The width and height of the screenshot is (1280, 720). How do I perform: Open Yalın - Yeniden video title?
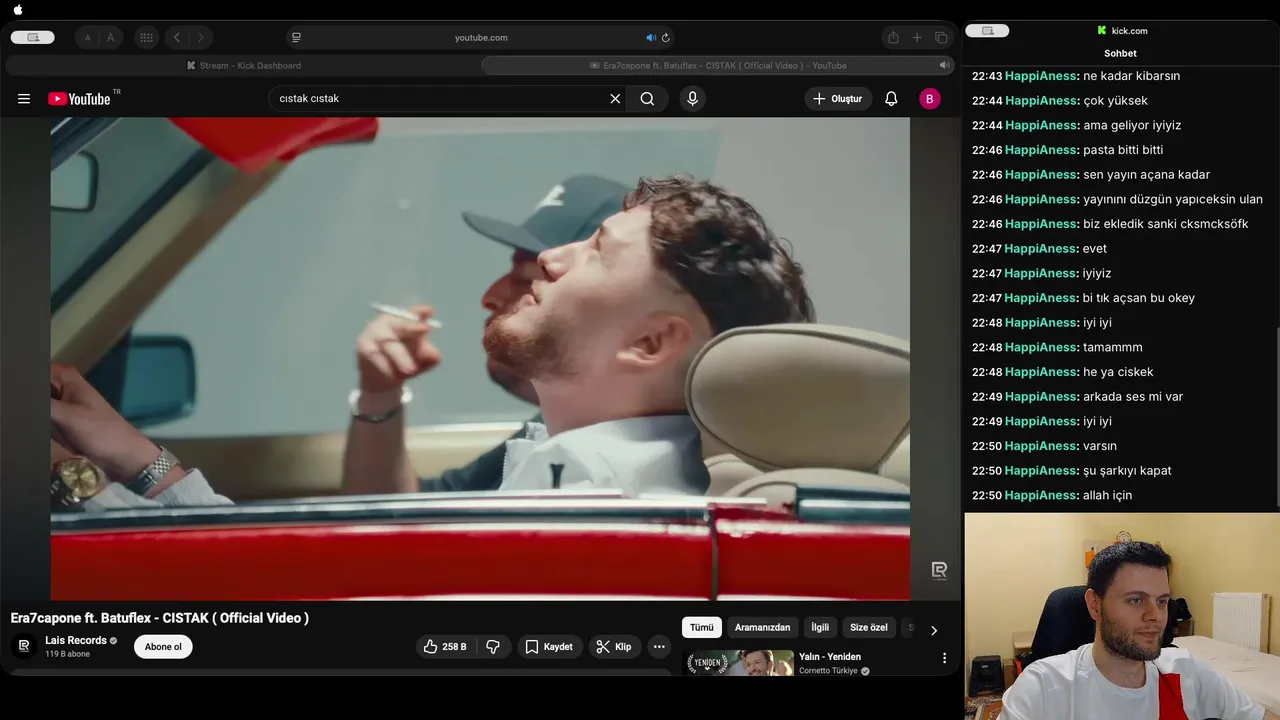point(830,657)
